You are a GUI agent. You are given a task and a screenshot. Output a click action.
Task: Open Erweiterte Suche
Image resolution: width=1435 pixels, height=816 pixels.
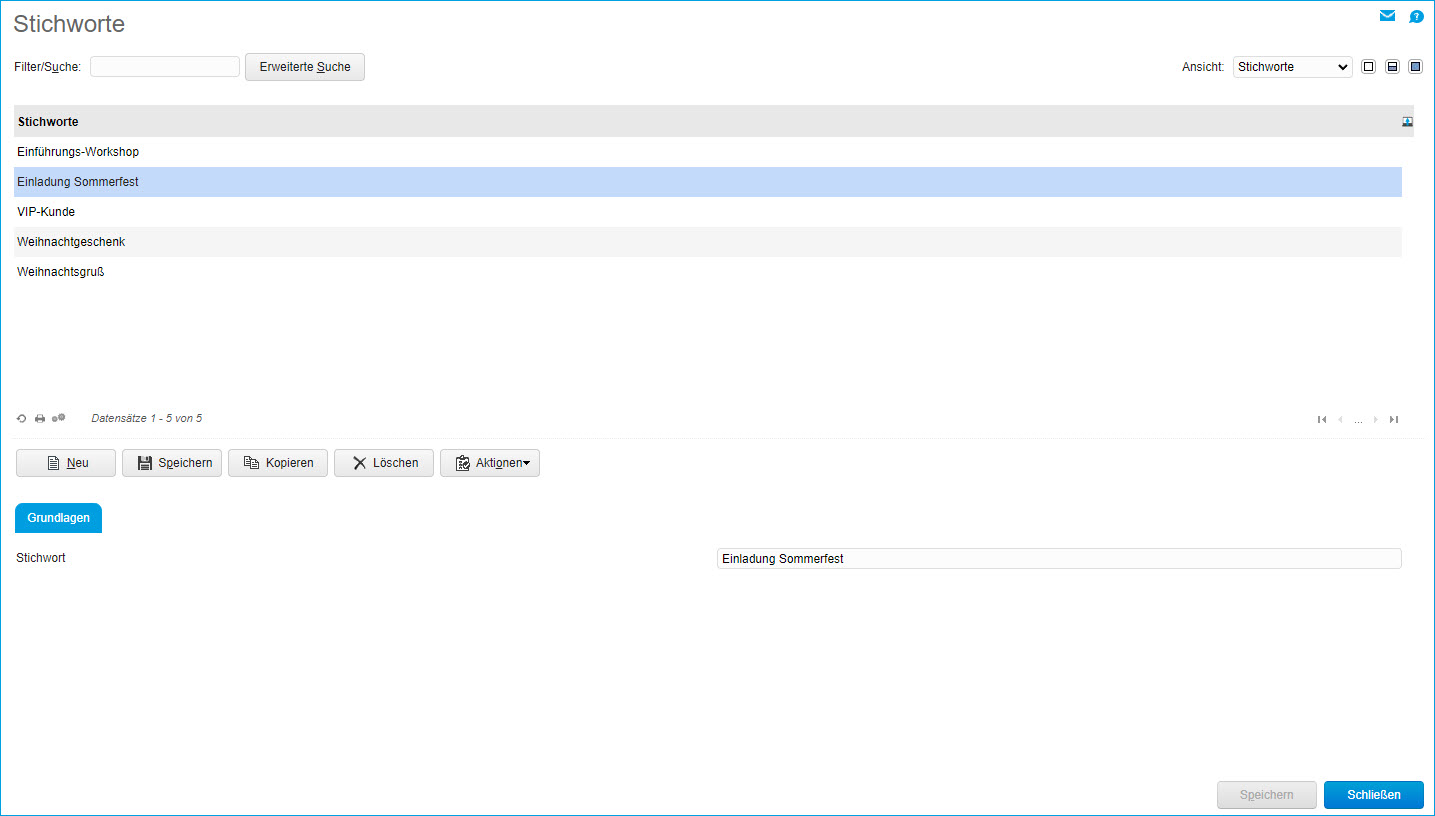pyautogui.click(x=305, y=67)
